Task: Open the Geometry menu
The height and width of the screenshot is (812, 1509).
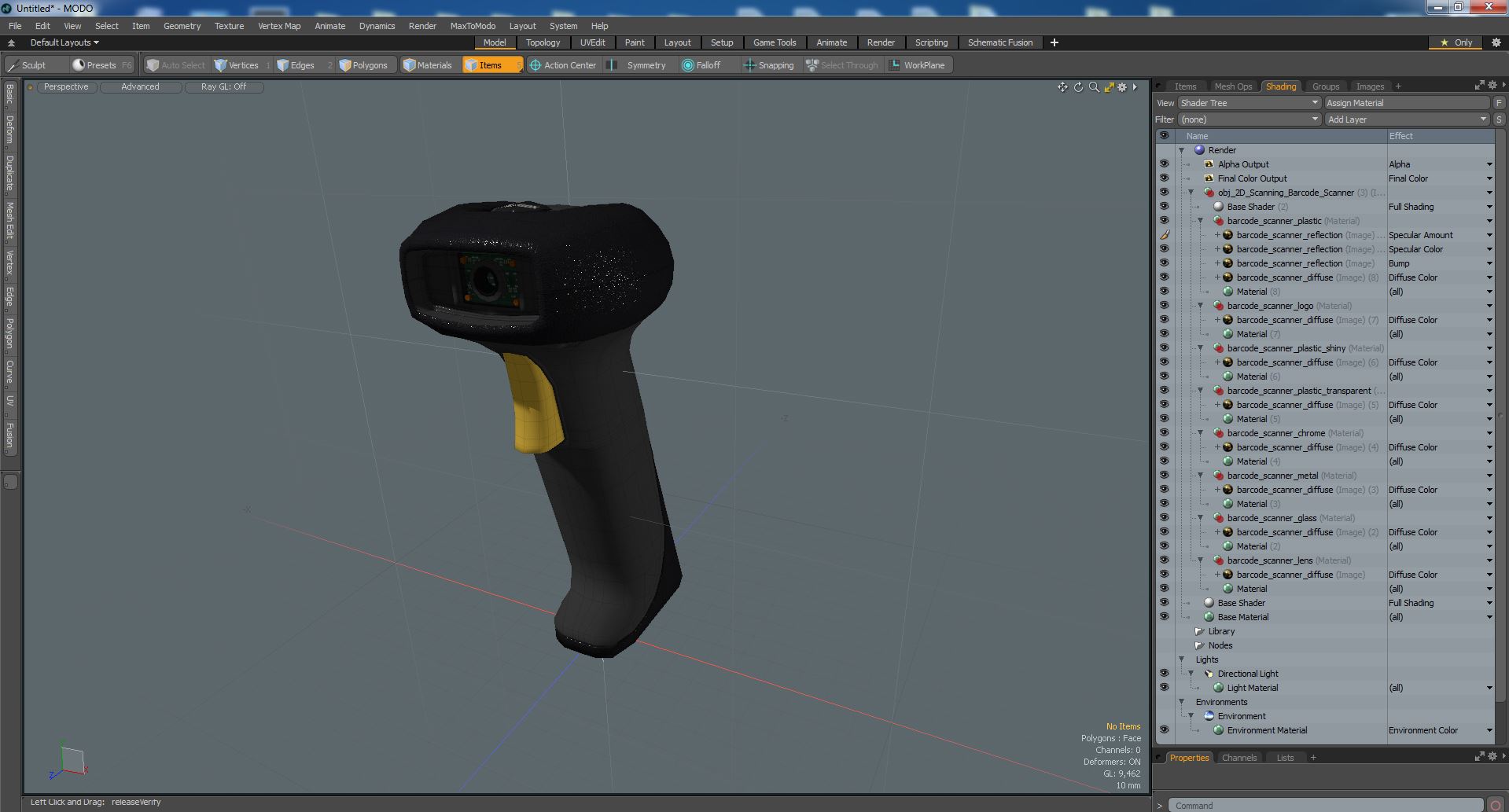Action: pyautogui.click(x=182, y=26)
